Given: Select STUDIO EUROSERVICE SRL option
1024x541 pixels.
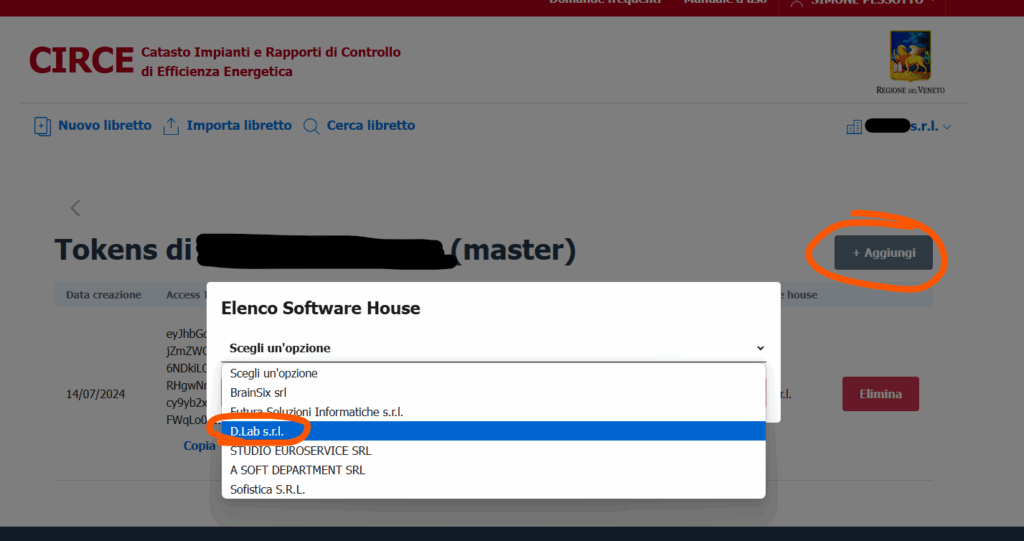Looking at the screenshot, I should [x=494, y=451].
